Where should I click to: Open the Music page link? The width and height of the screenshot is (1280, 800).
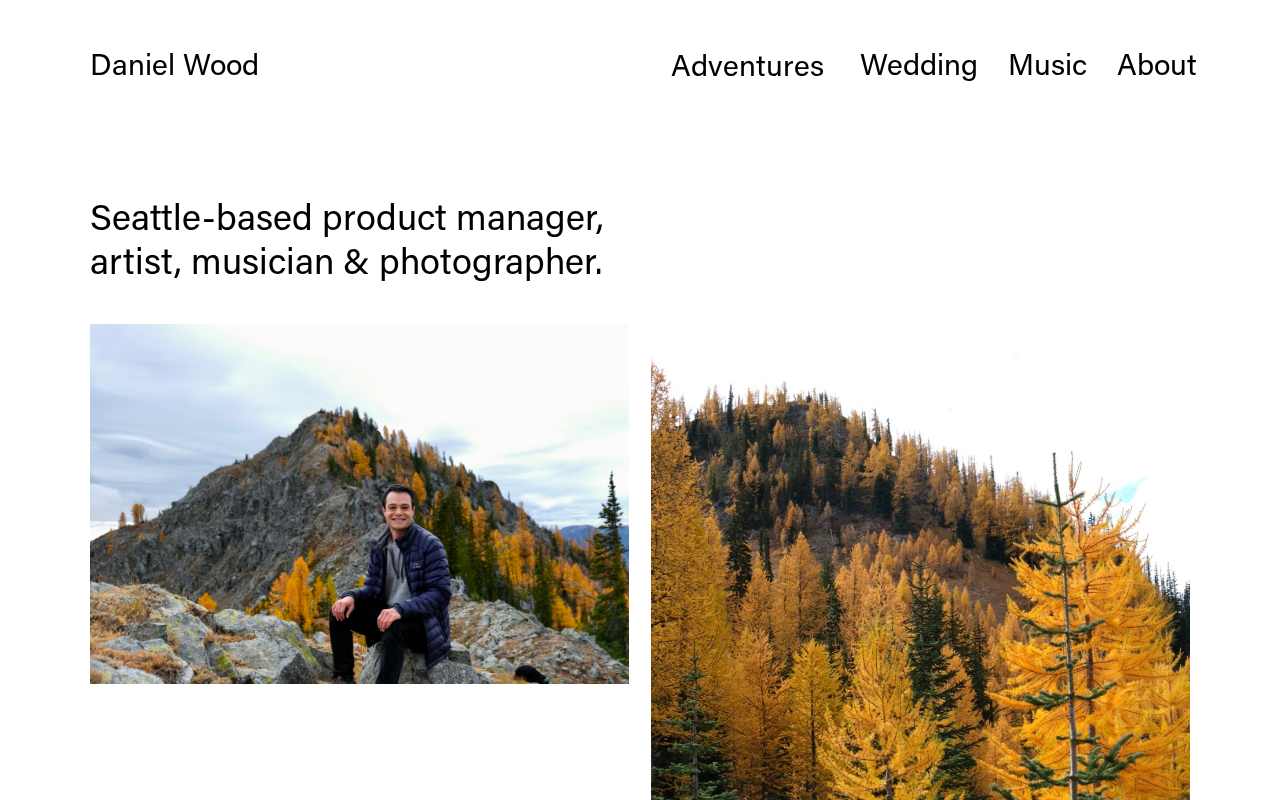click(x=1047, y=65)
